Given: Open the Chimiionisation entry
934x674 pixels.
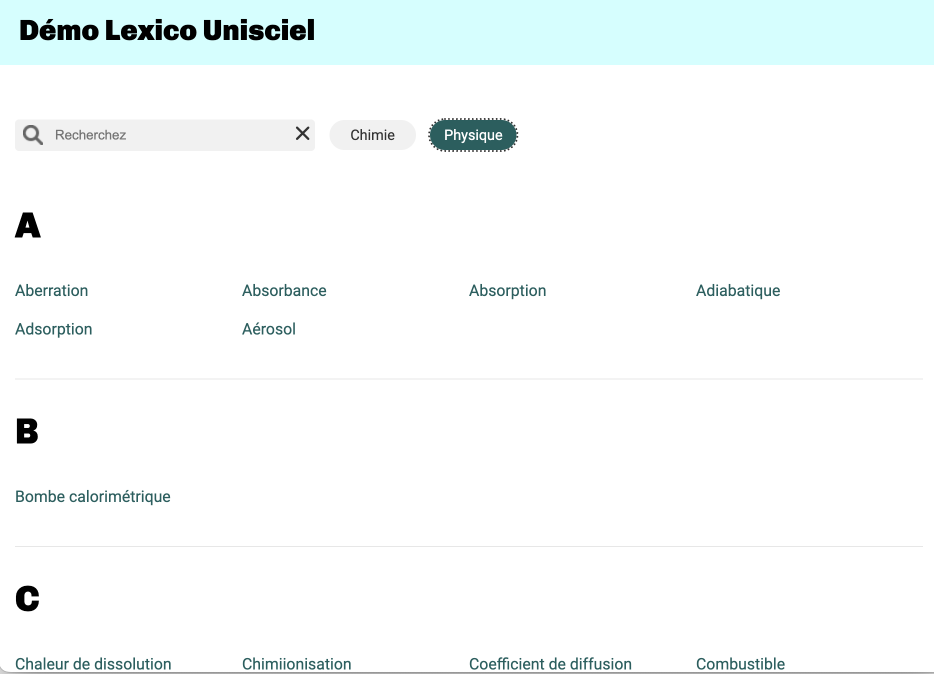Looking at the screenshot, I should point(296,663).
